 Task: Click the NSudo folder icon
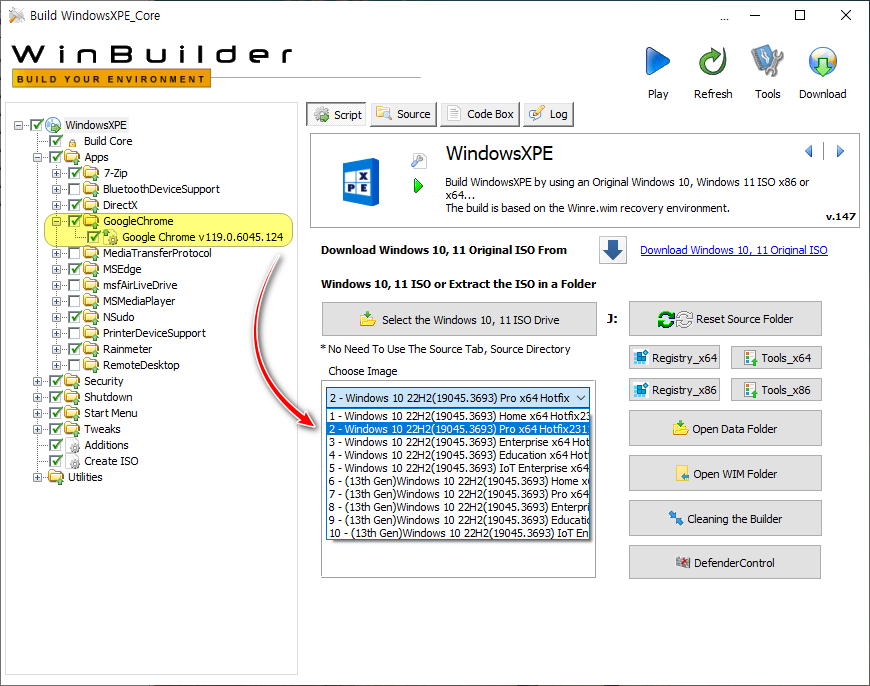click(x=91, y=316)
